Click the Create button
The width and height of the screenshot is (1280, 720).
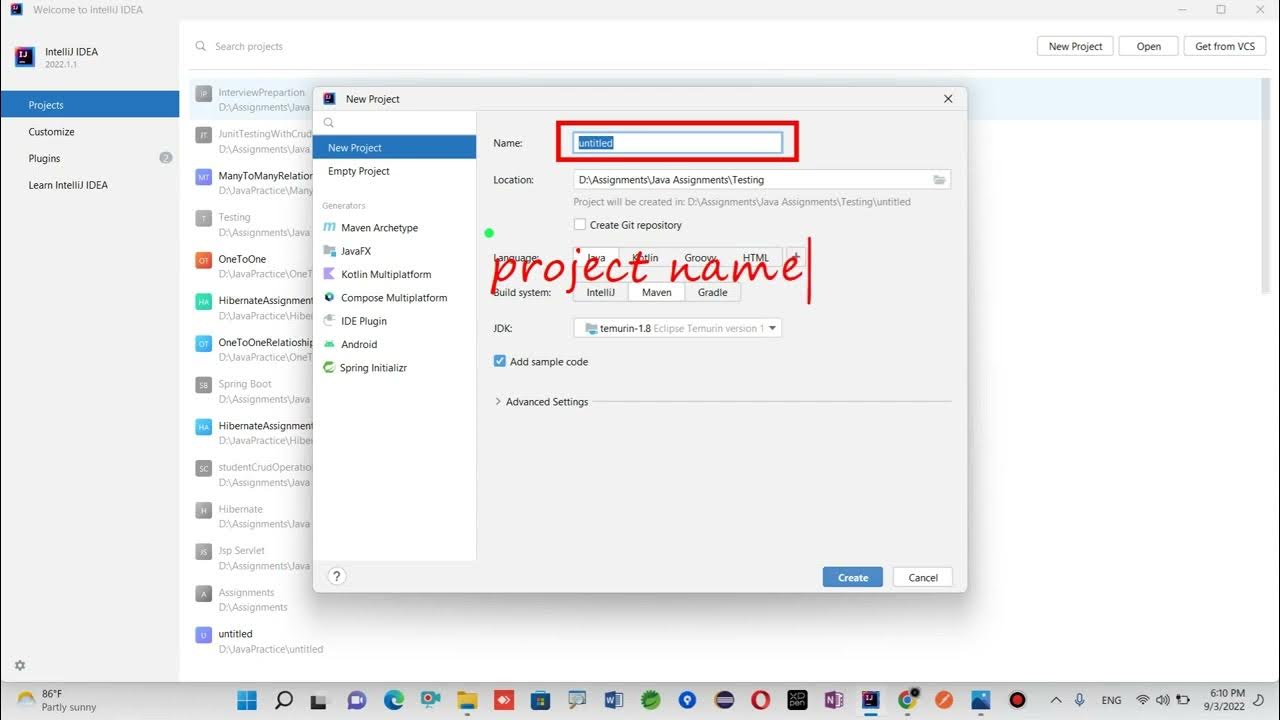tap(853, 577)
